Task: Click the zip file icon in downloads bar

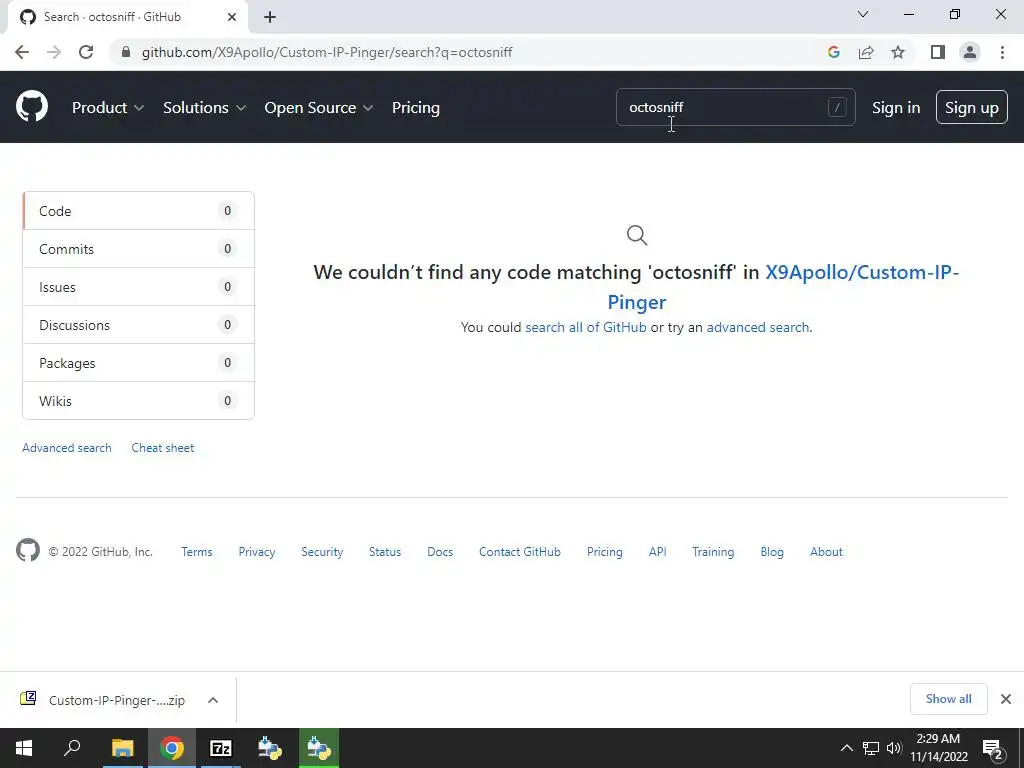Action: (x=28, y=699)
